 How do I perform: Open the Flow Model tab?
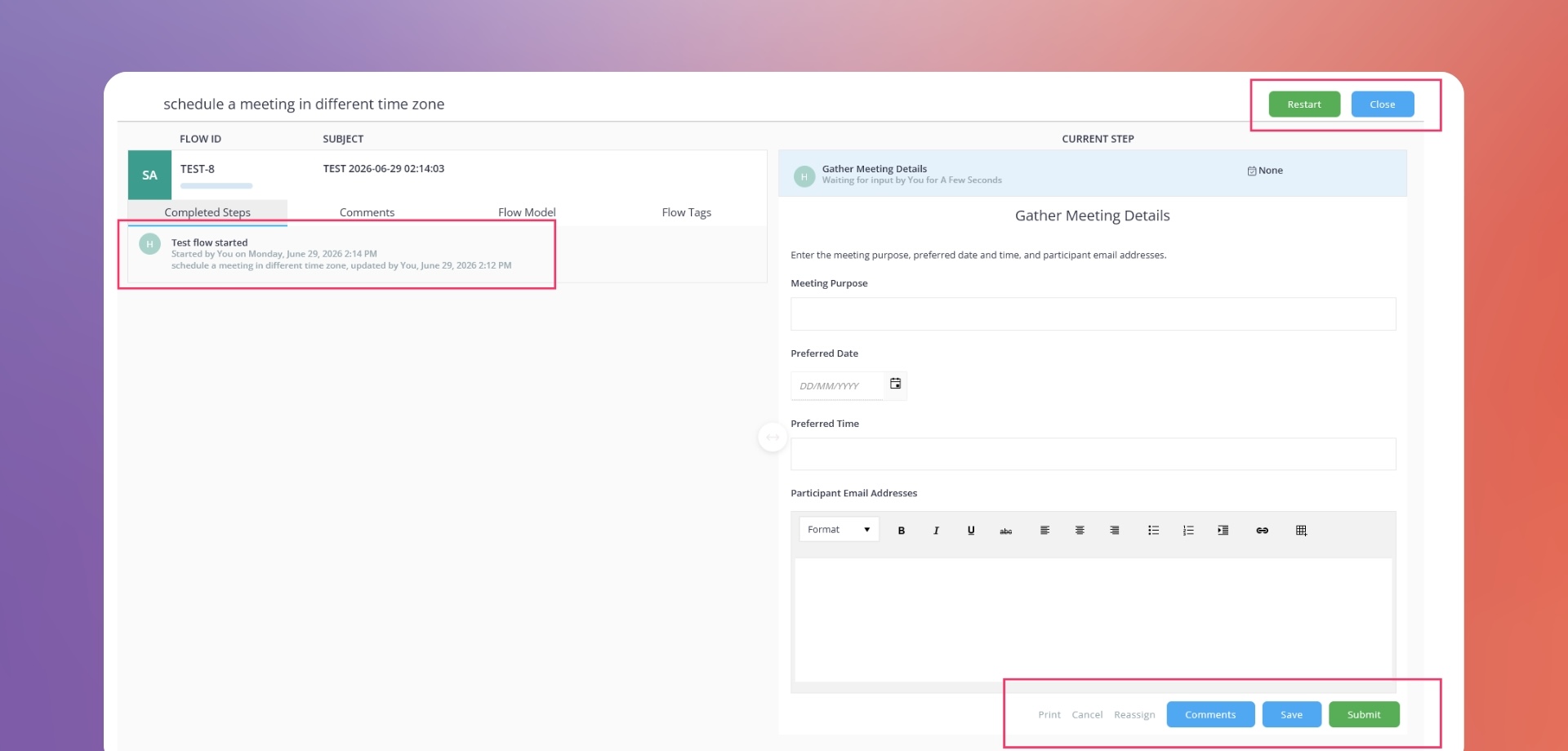click(527, 212)
